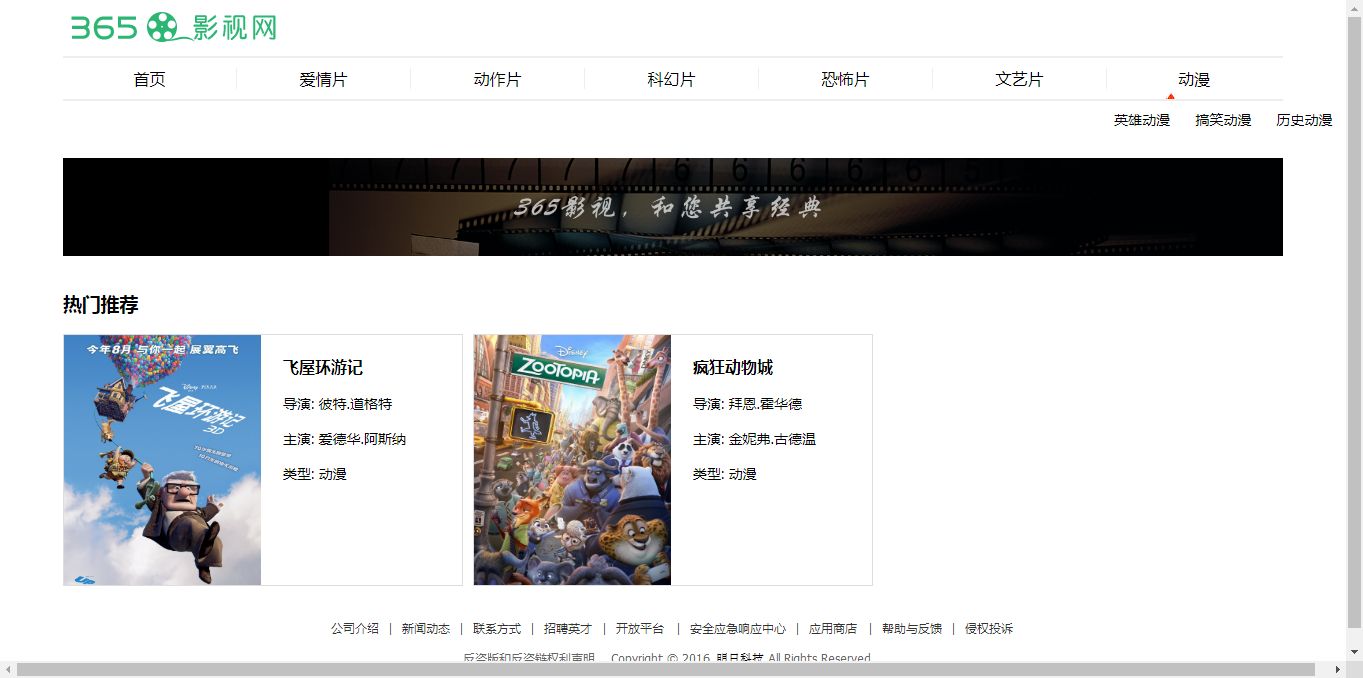Open the Zootopia movie poster

tap(572, 460)
